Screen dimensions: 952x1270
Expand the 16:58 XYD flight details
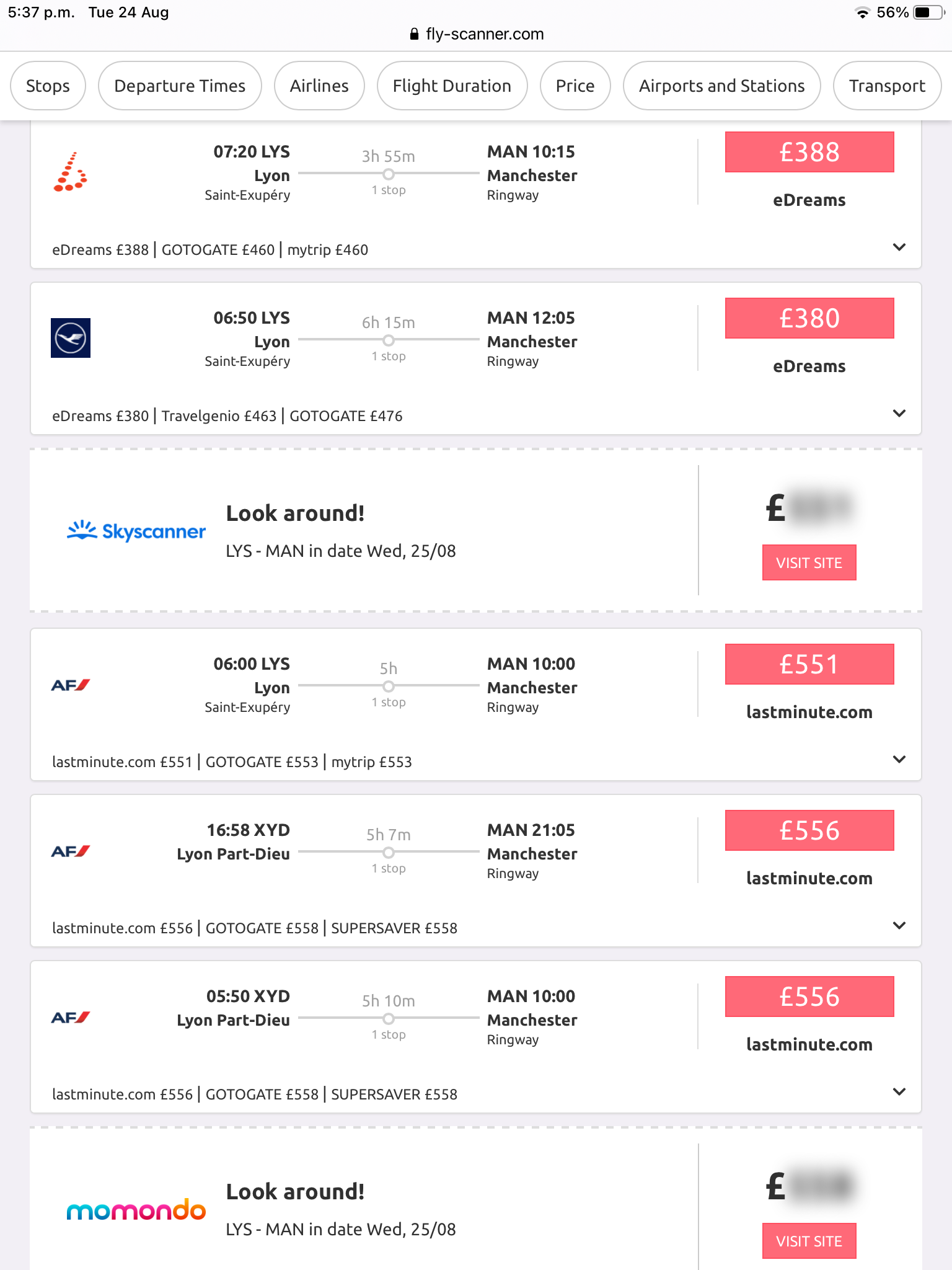pos(899,926)
